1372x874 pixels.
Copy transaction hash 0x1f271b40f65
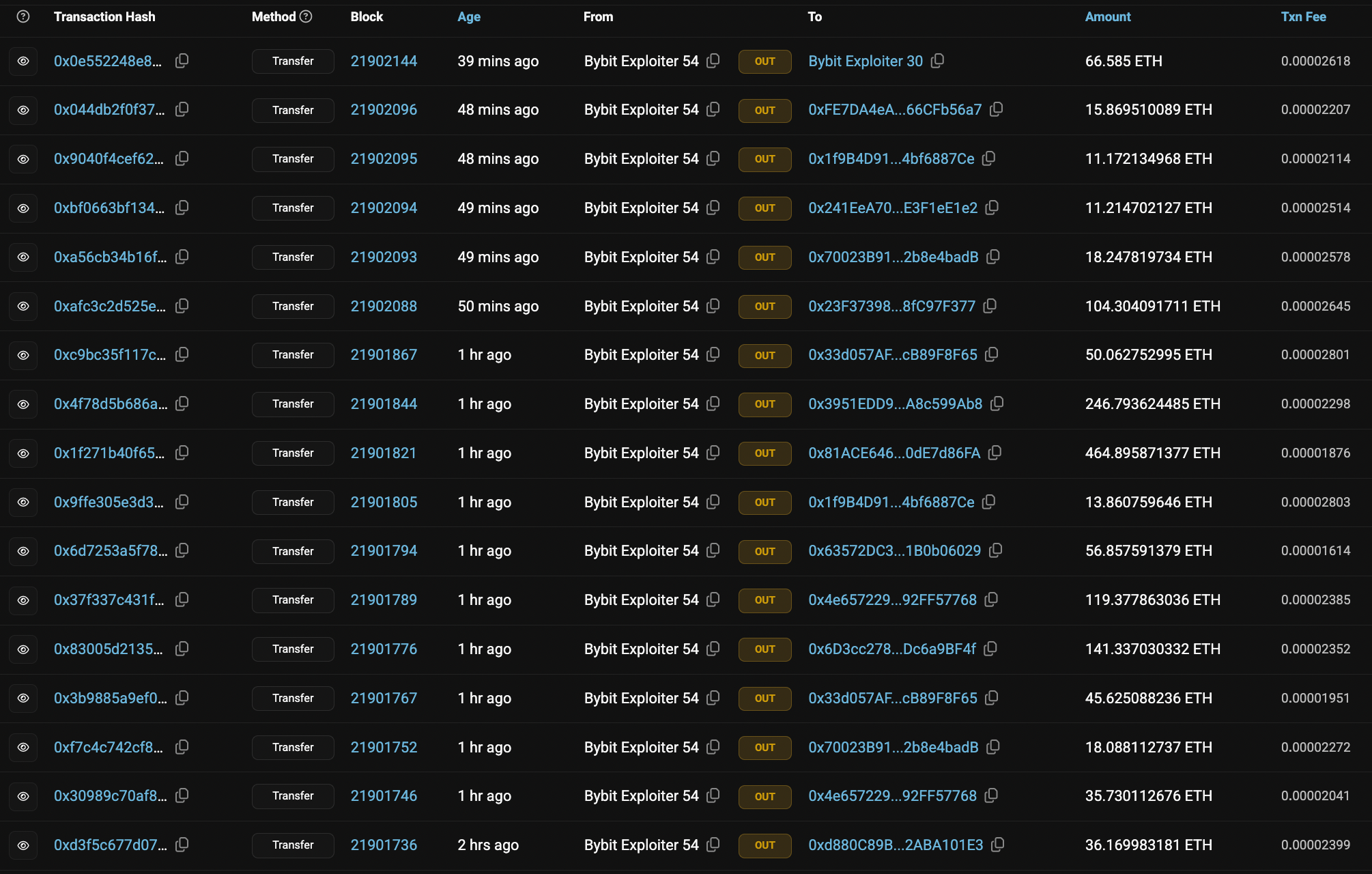click(182, 453)
